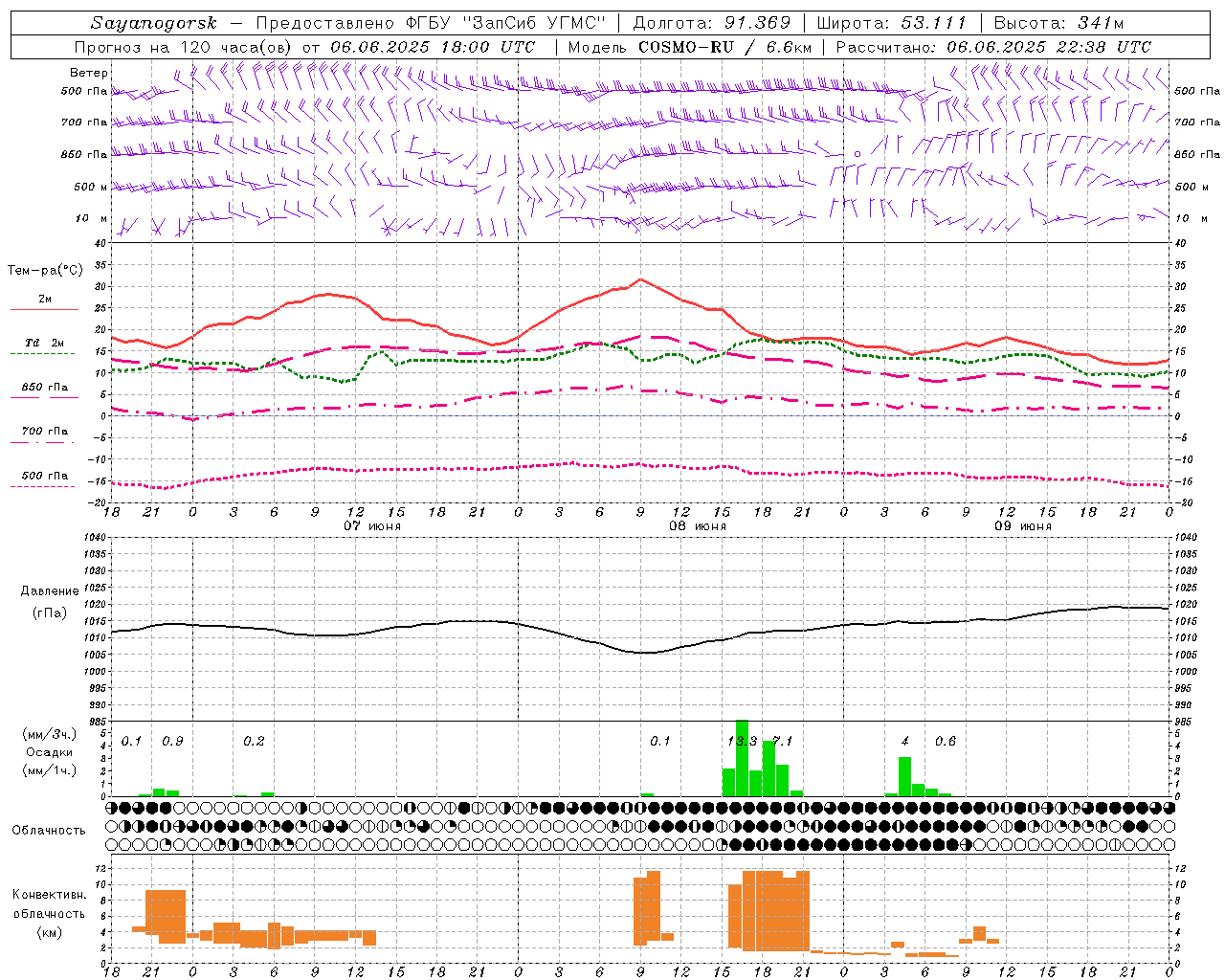Screen dimensions: 1225x980
Task: Click the 'Конвективн.' convective cloud label
Action: click(50, 895)
